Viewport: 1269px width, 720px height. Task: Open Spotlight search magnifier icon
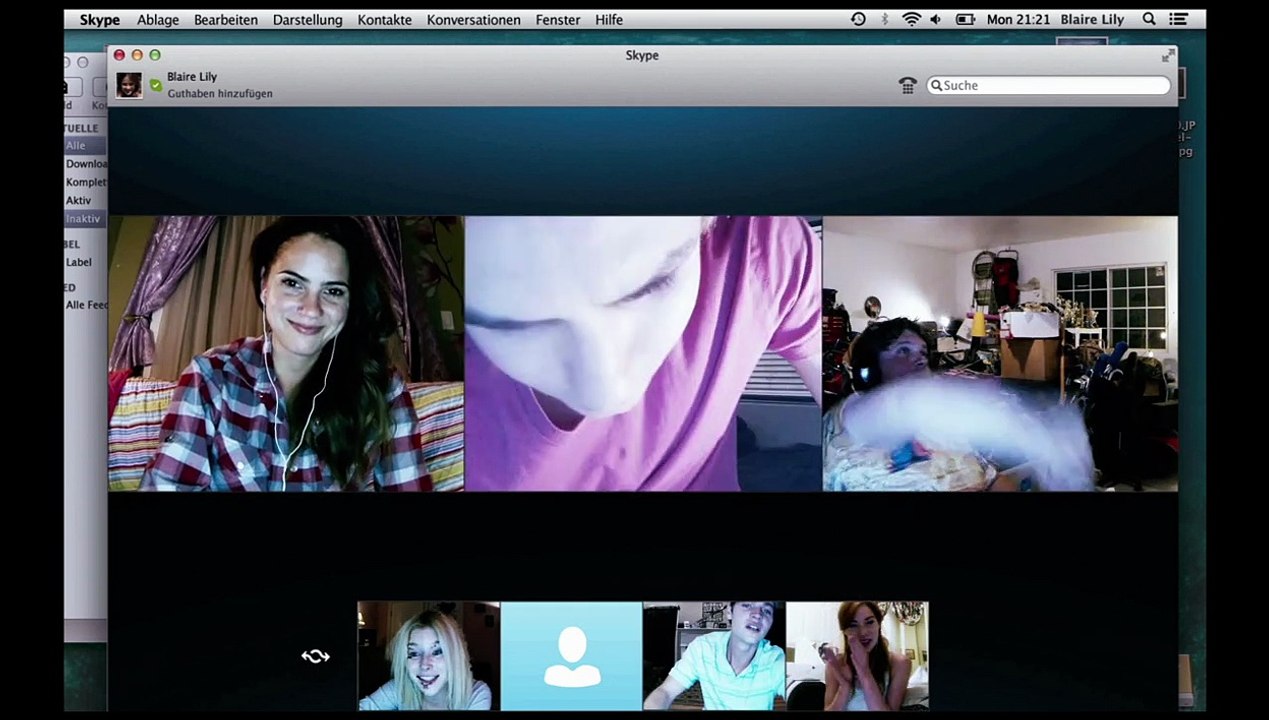click(1149, 19)
